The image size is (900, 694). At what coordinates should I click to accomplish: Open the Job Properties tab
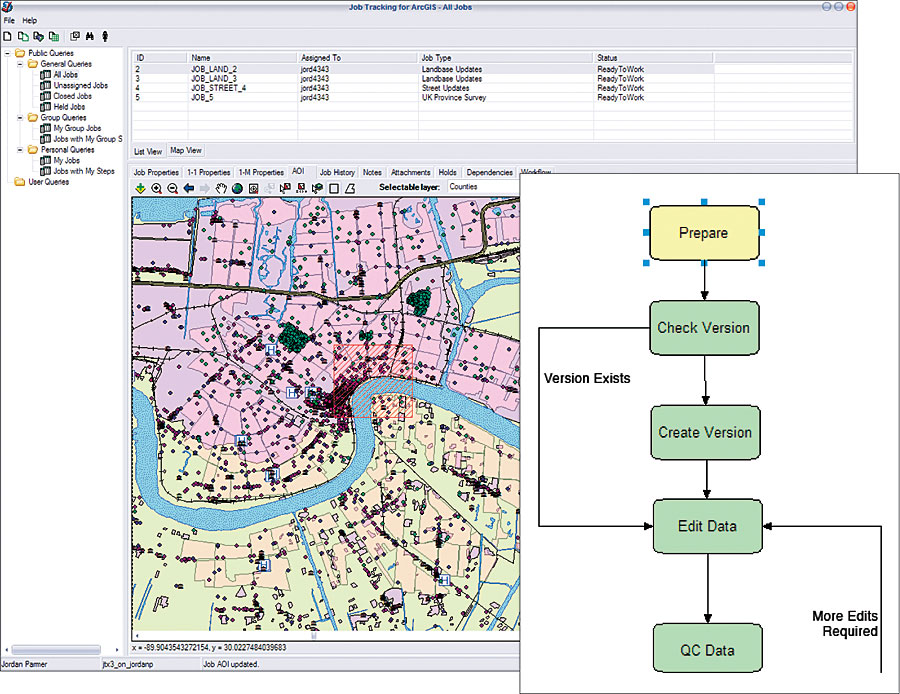point(156,172)
